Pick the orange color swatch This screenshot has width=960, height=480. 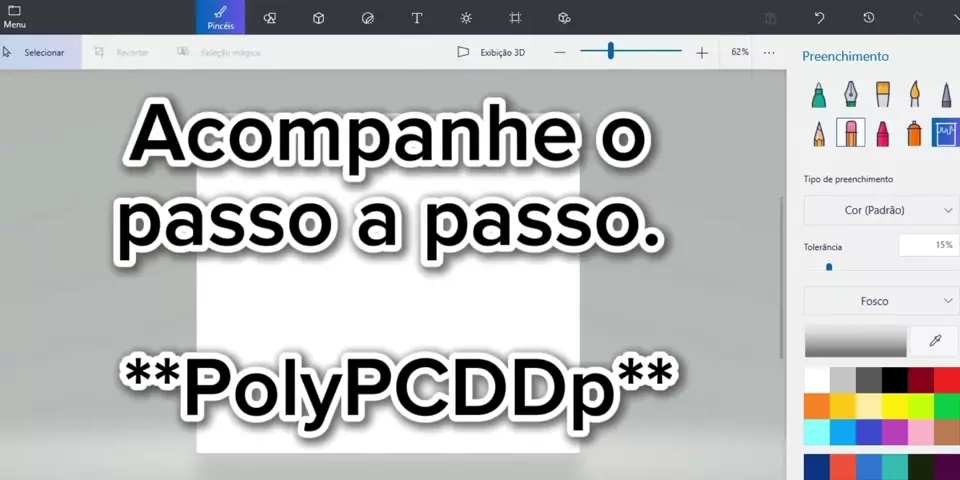click(817, 406)
